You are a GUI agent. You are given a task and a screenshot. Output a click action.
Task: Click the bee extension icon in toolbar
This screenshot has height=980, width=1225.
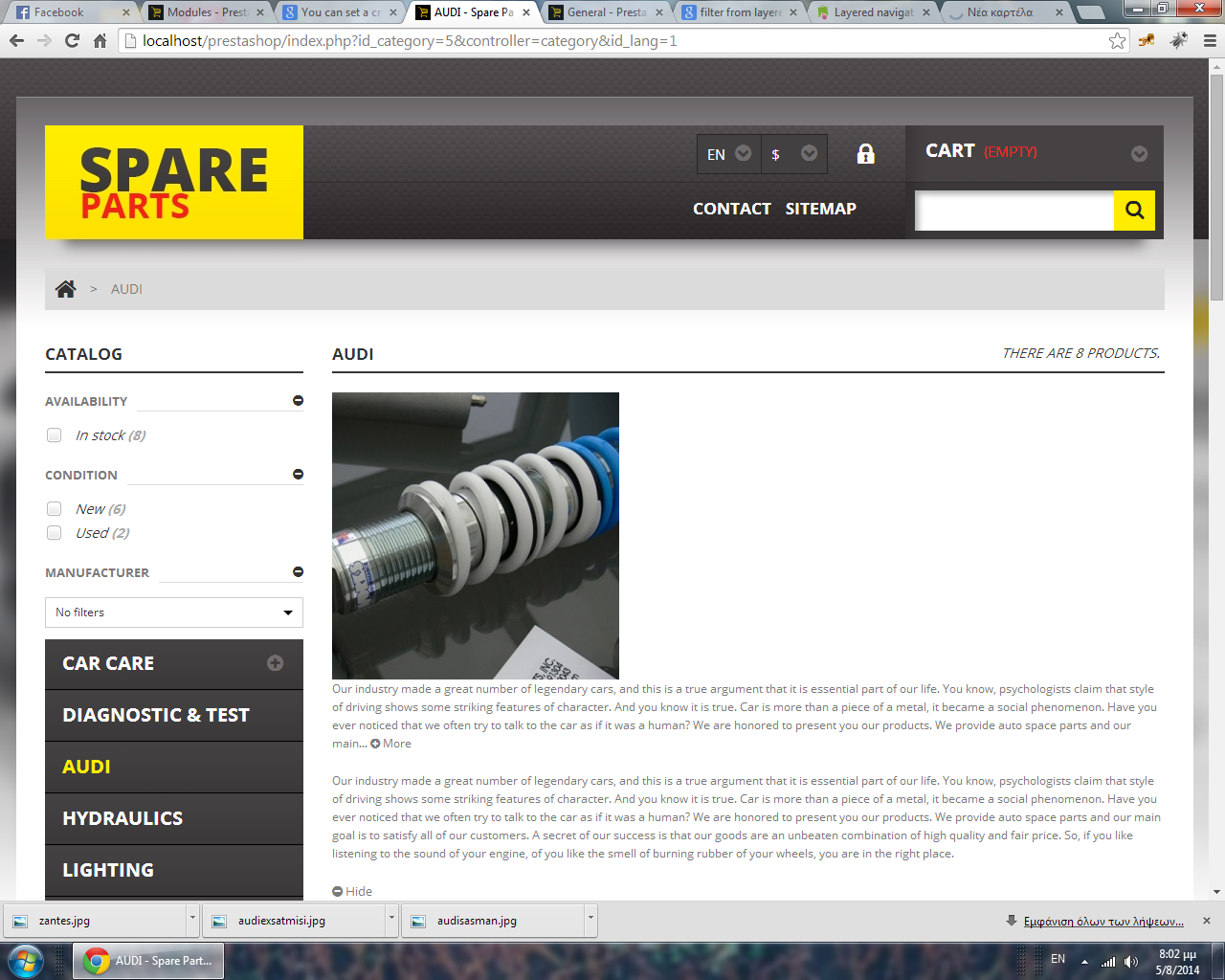point(1147,41)
